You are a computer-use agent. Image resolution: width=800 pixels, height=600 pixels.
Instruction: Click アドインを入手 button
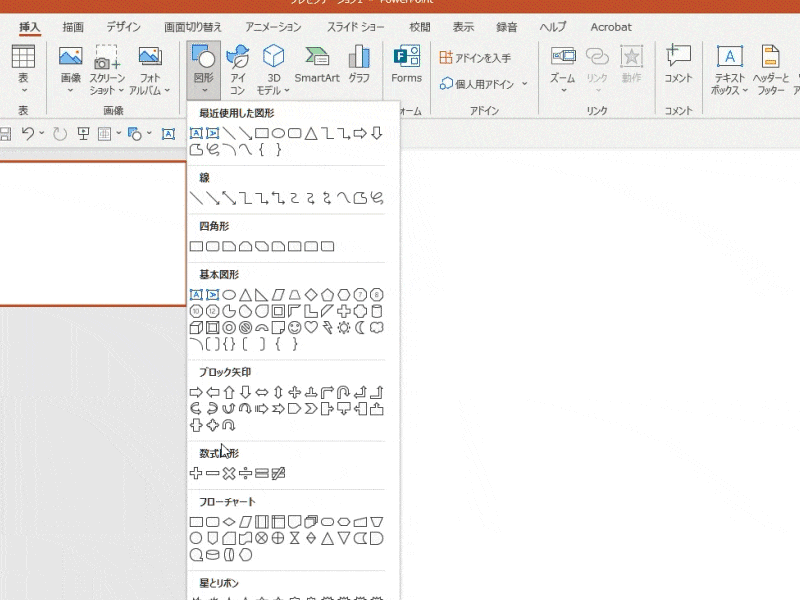pos(475,58)
